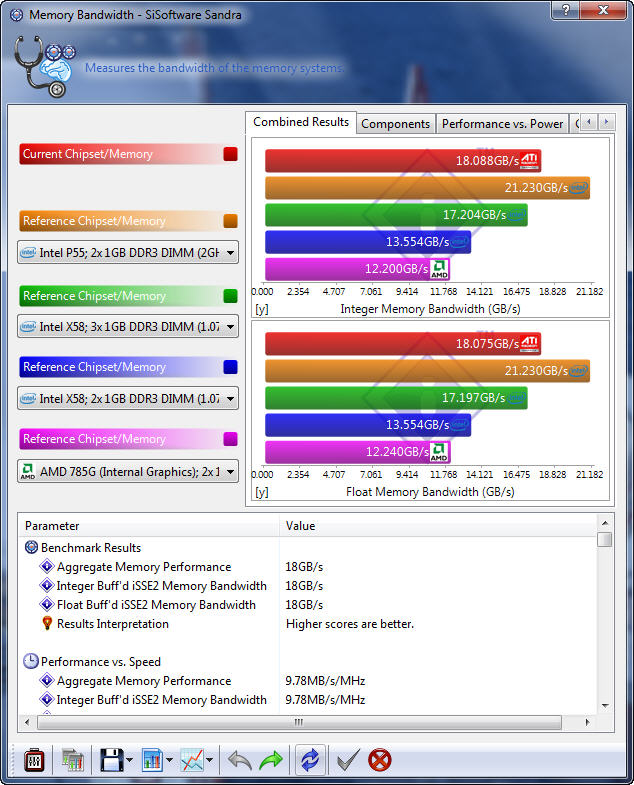Click the blue Reference Chipset color swatch
The width and height of the screenshot is (634, 785).
click(x=230, y=367)
